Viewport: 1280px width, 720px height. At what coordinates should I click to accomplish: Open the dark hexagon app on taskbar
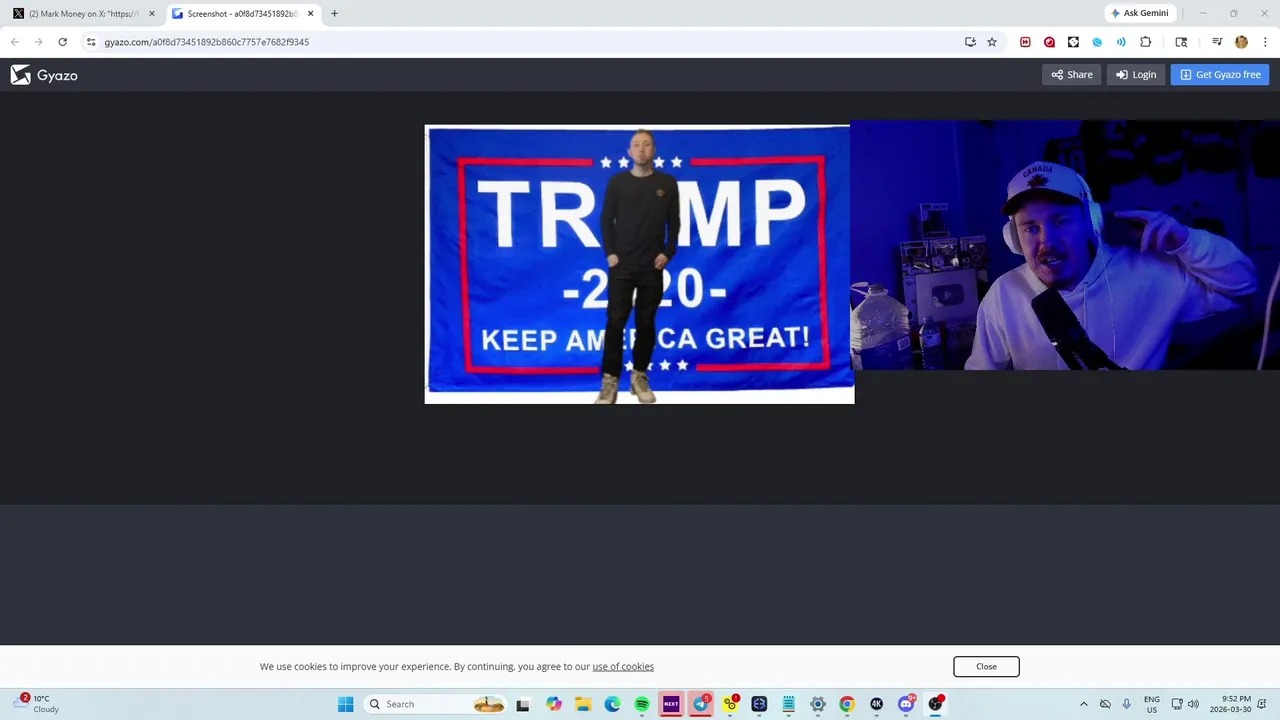tap(759, 704)
